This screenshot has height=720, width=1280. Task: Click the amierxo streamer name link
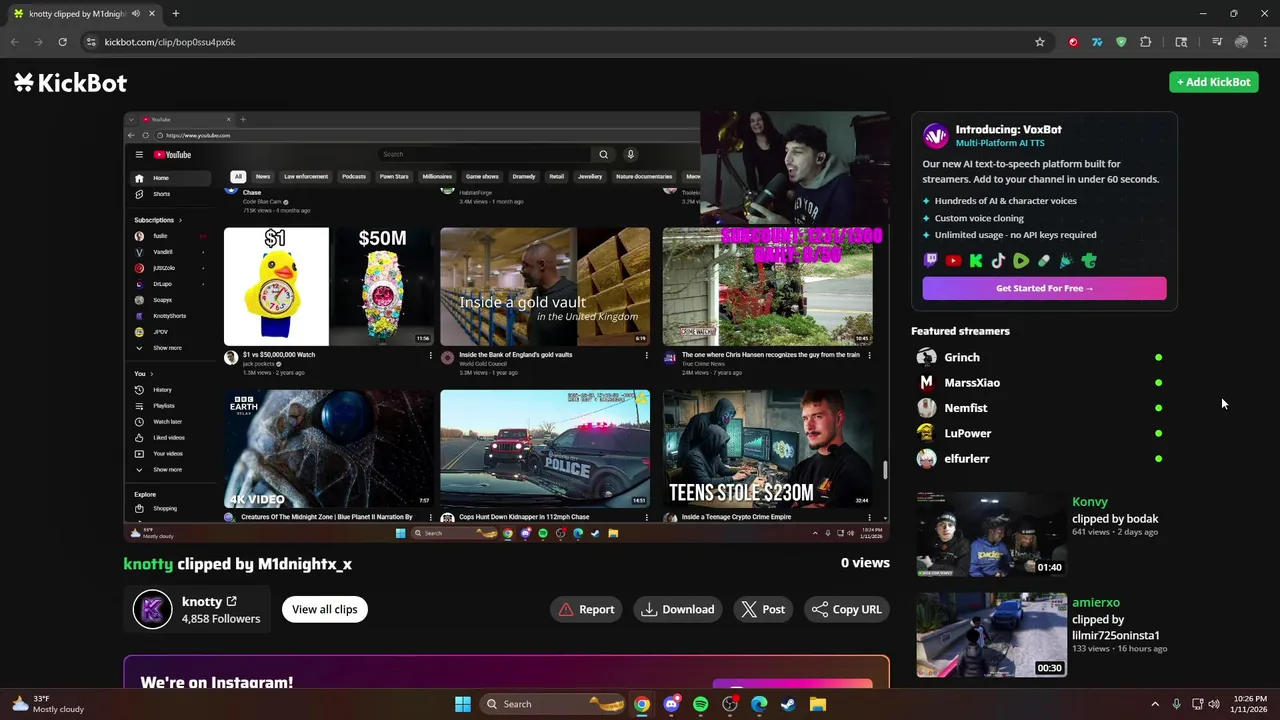point(1096,603)
